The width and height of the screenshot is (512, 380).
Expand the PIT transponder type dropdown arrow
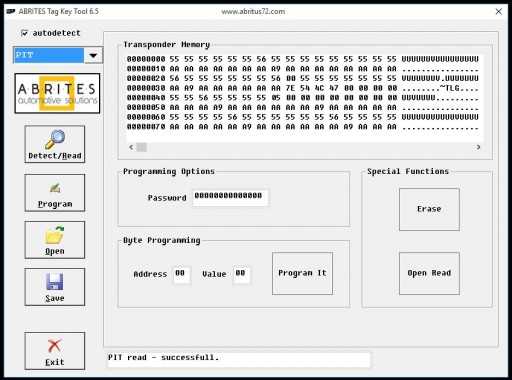(x=93, y=55)
